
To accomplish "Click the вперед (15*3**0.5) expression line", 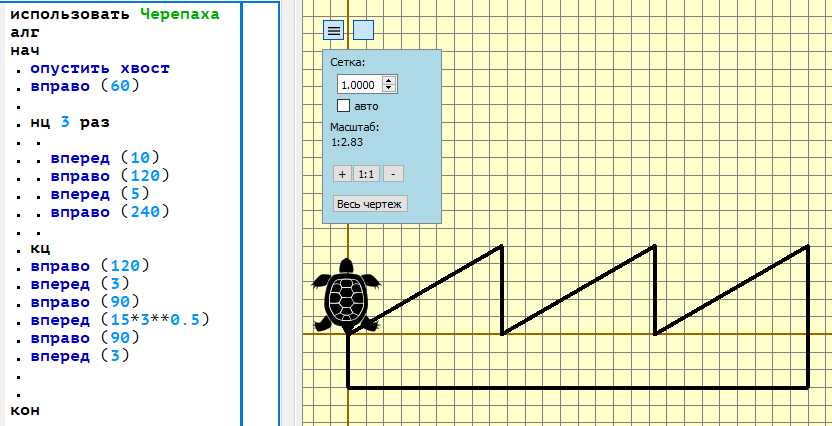I will pyautogui.click(x=120, y=320).
